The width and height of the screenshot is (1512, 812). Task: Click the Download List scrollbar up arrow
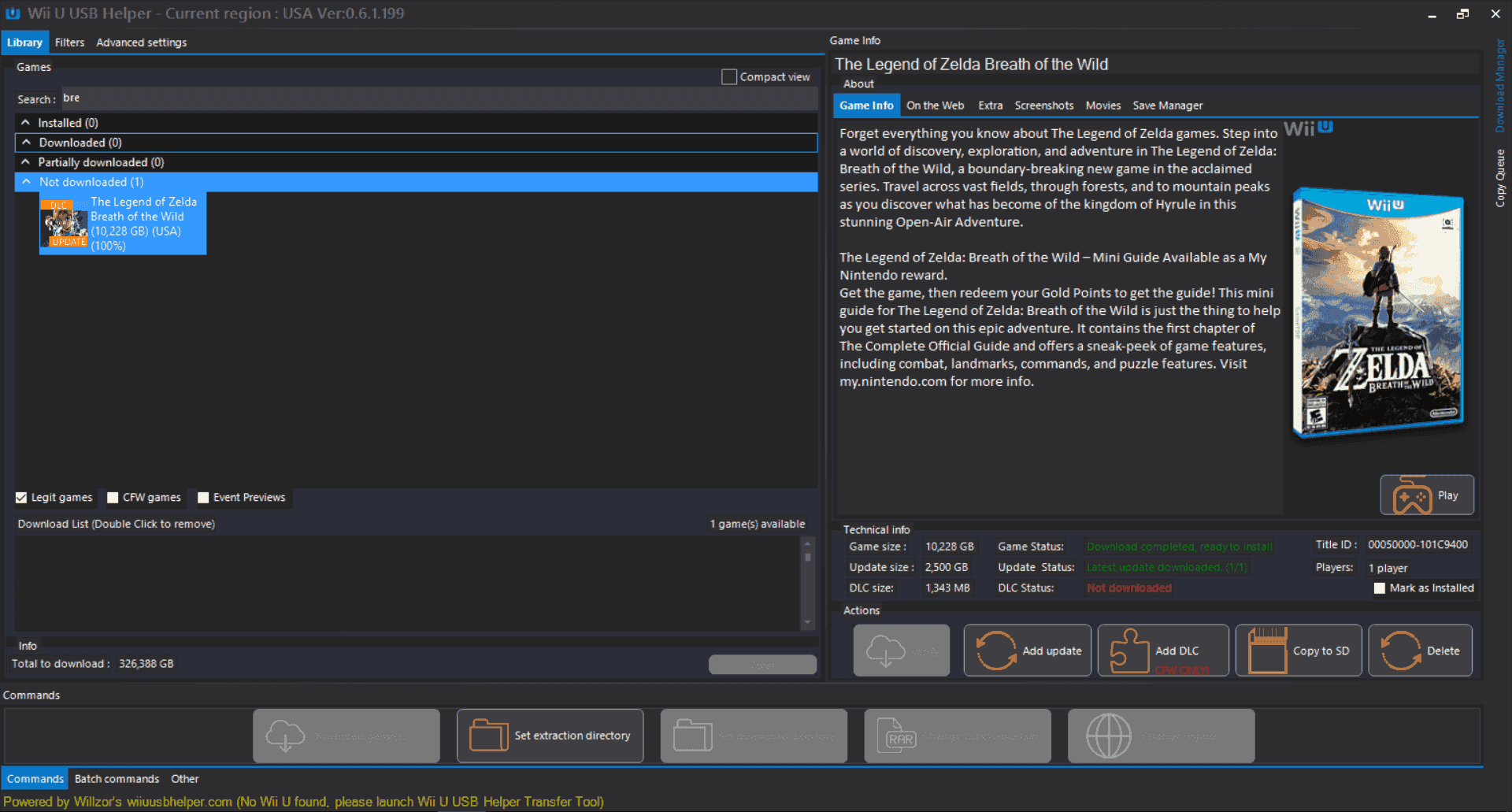[807, 543]
